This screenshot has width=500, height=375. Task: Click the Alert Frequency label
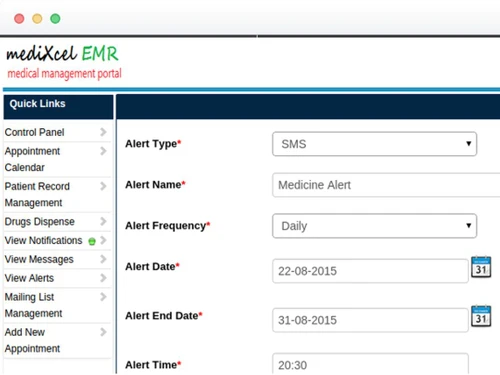[x=168, y=226]
